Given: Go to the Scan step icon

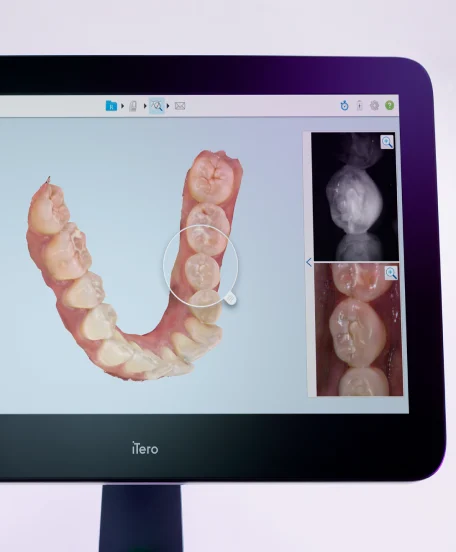Looking at the screenshot, I should [133, 106].
